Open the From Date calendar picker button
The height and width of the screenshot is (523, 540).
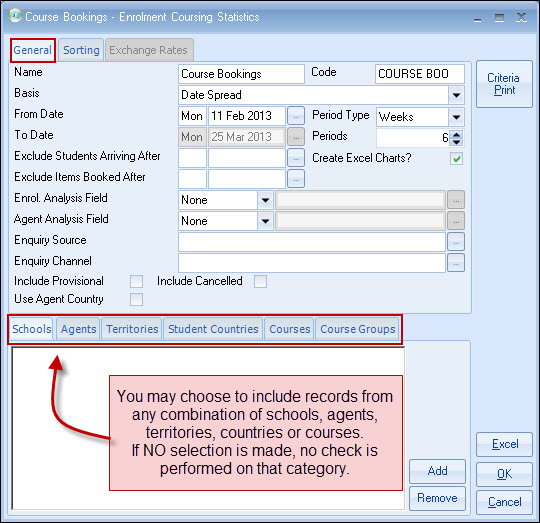coord(296,116)
